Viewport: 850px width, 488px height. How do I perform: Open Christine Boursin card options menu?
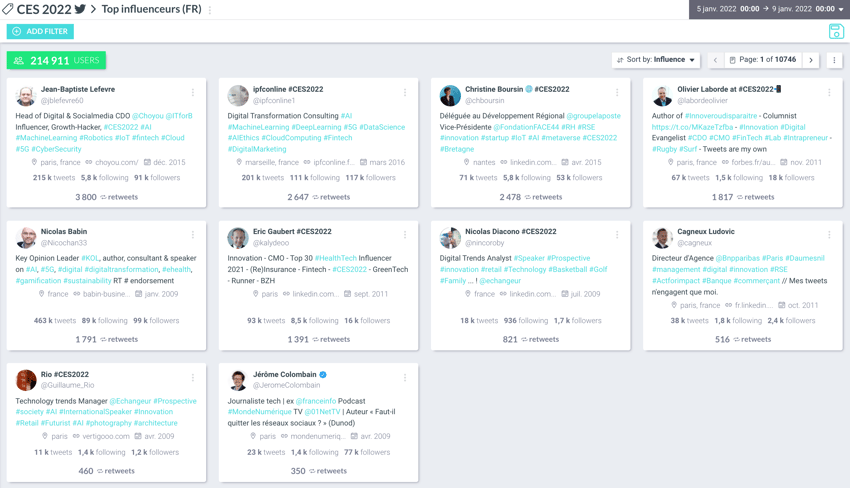617,93
